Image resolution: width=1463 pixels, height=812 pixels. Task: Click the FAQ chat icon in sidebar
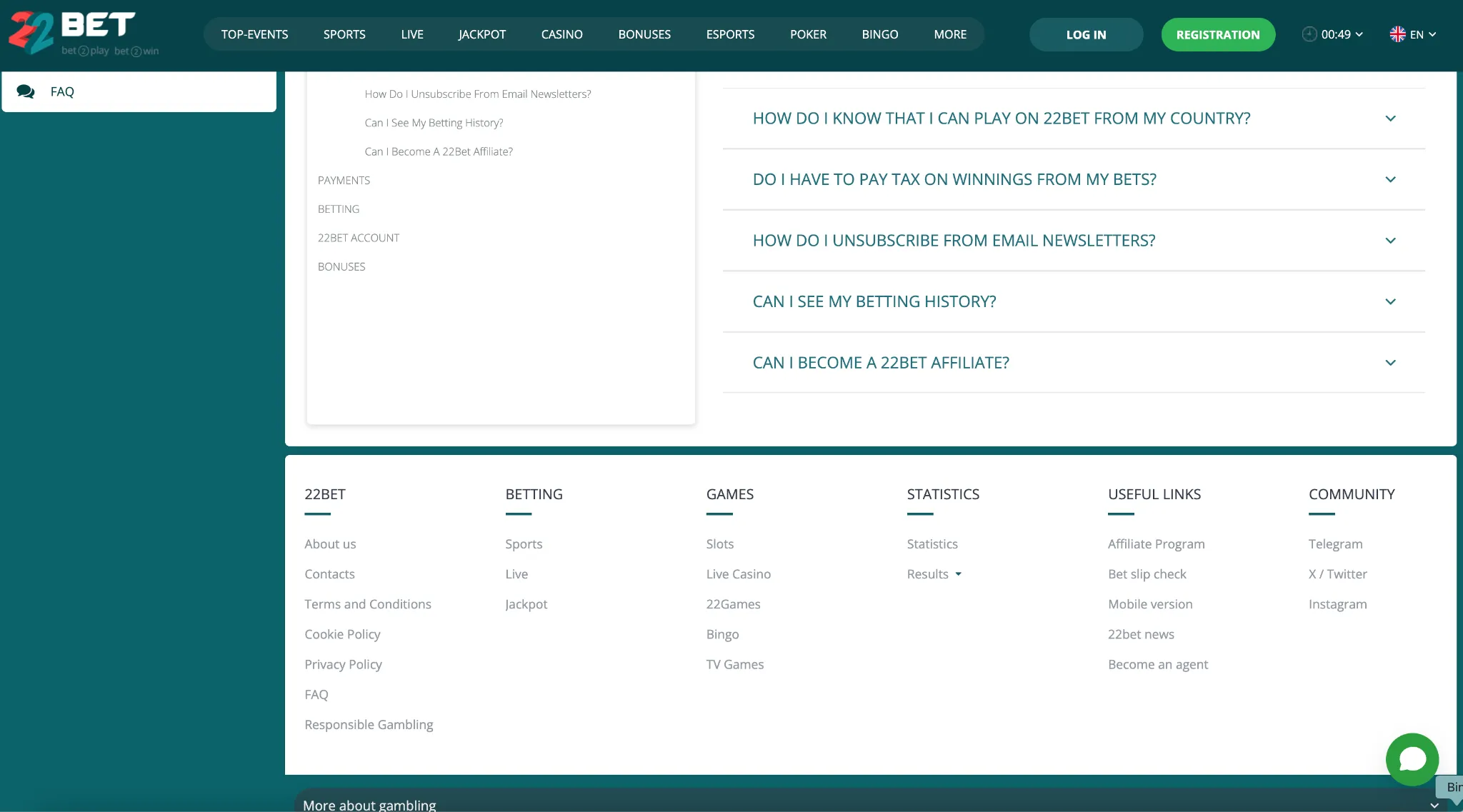pyautogui.click(x=26, y=91)
